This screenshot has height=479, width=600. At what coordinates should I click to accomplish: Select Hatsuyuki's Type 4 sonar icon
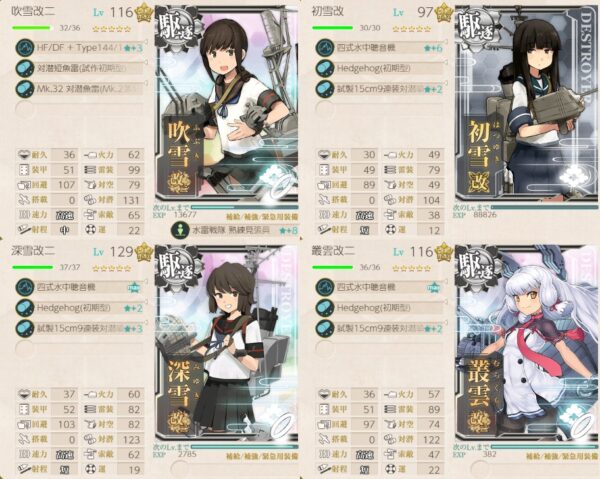pos(325,48)
